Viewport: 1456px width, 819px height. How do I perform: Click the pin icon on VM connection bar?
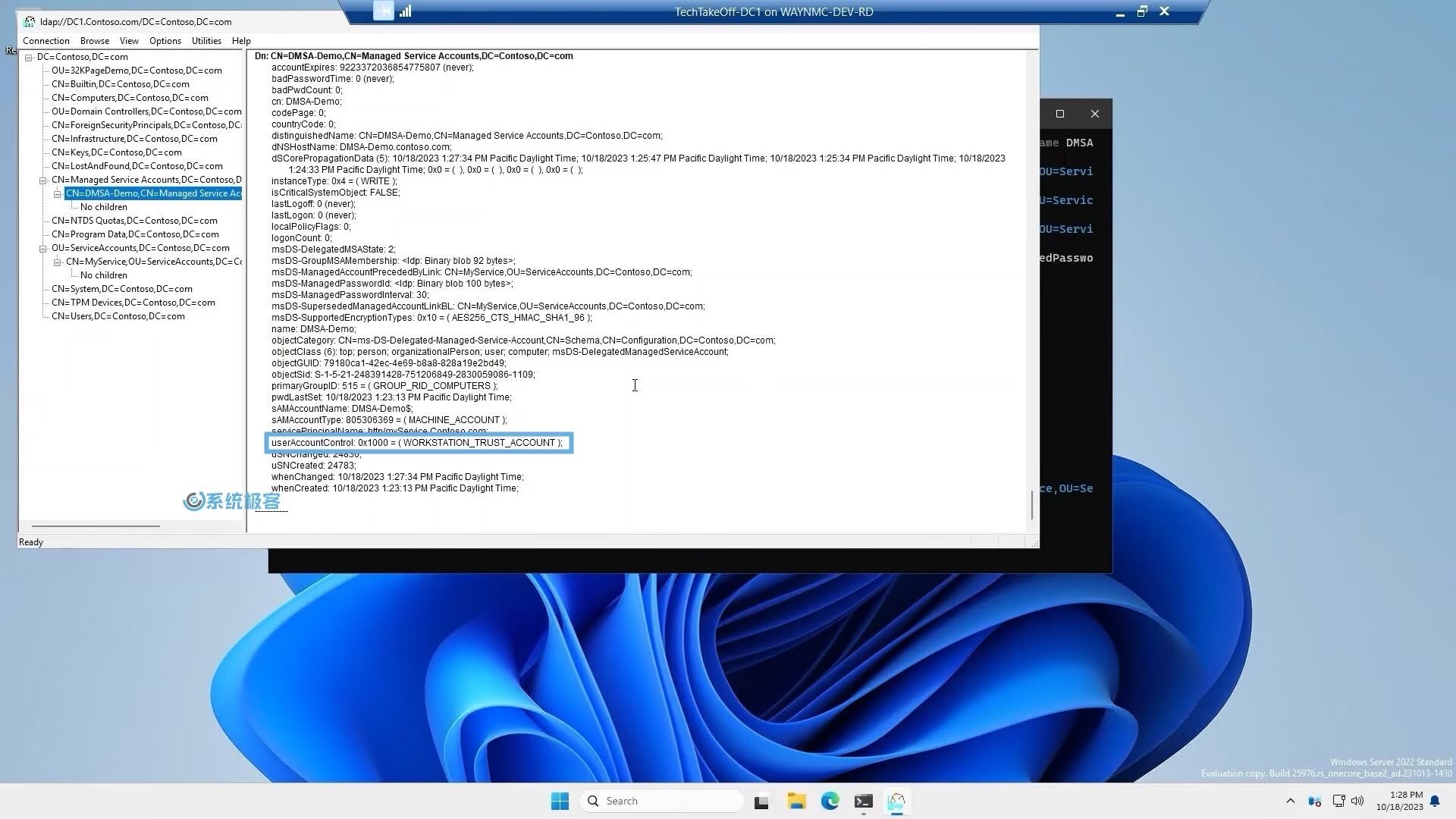(384, 11)
